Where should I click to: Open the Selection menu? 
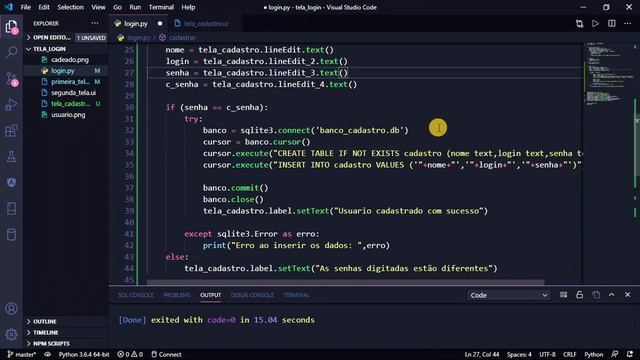(70, 7)
